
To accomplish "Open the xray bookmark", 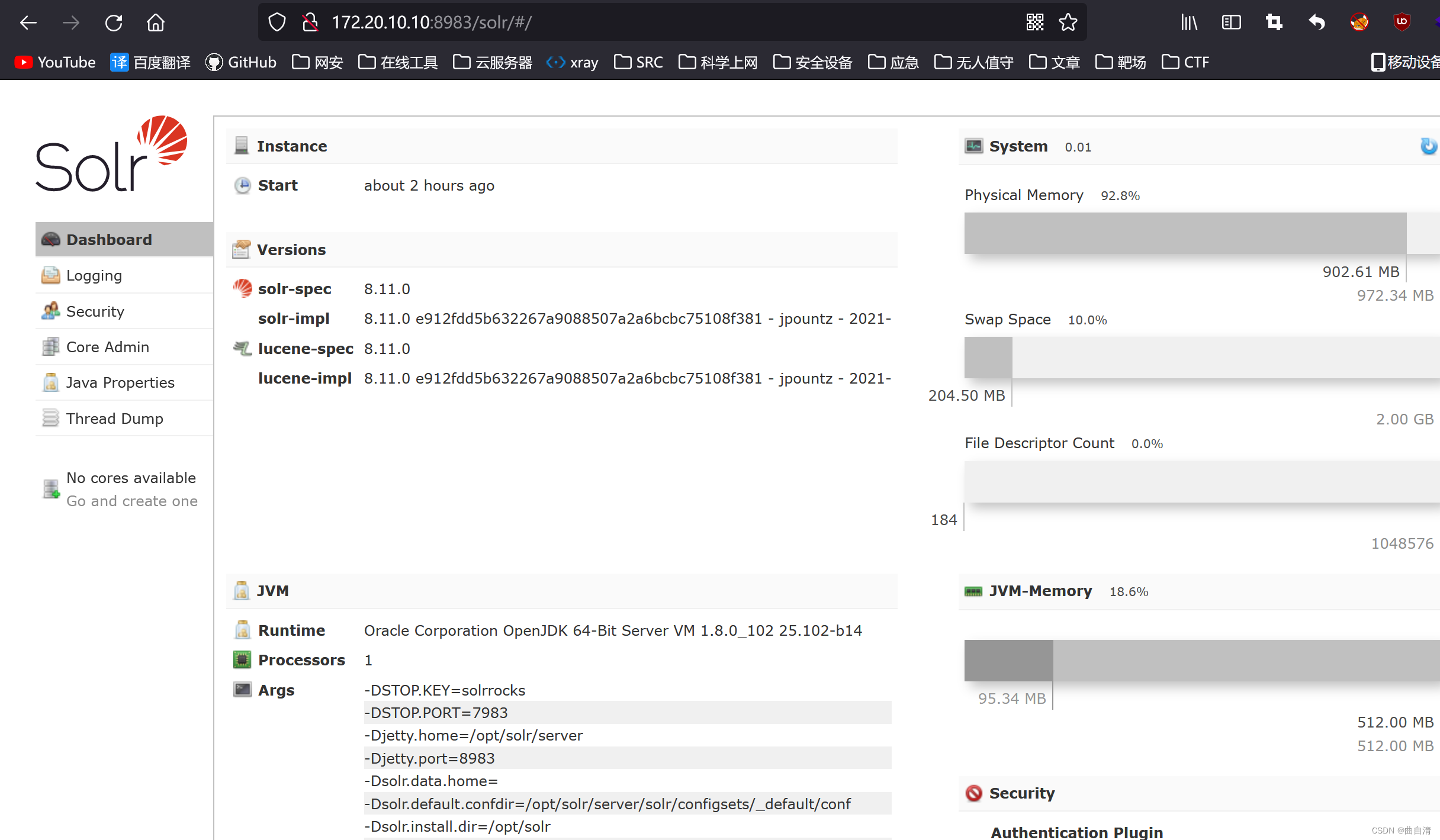I will coord(573,62).
